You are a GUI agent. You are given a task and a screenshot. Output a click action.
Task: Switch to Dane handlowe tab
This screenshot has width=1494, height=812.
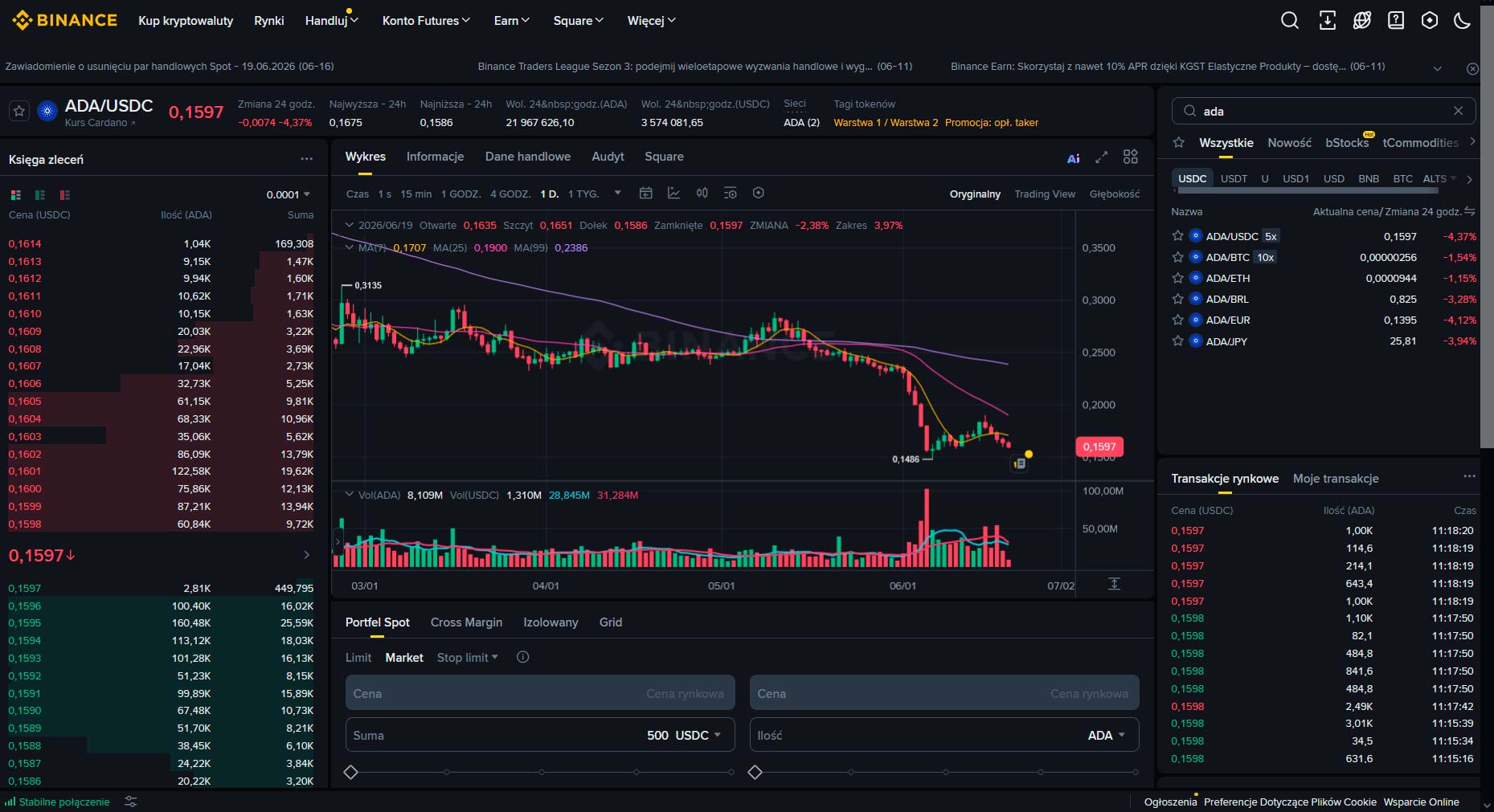[528, 157]
